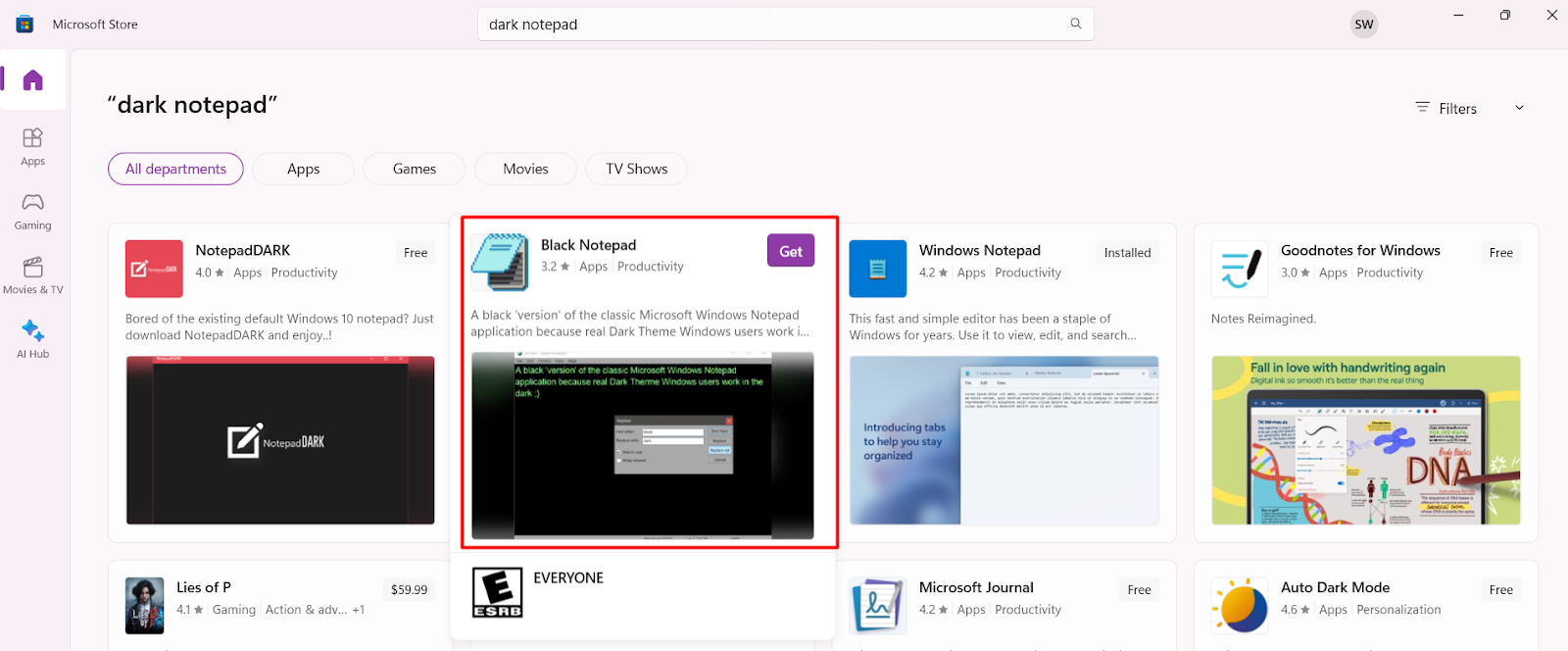1568x651 pixels.
Task: Expand the Filters dropdown chevron
Action: point(1519,108)
